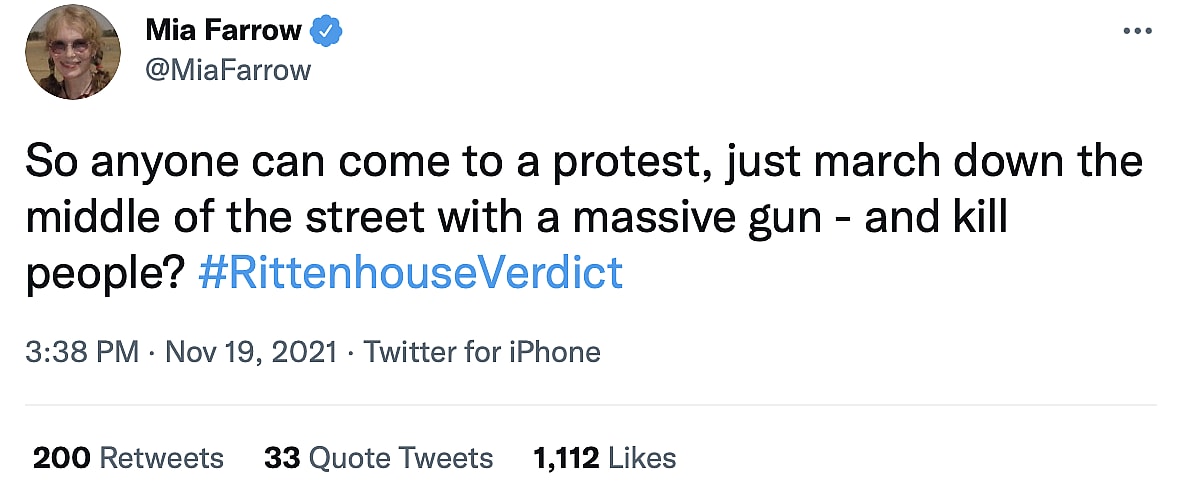Open the #RittenhouseVerdict hashtag
Image resolution: width=1180 pixels, height=504 pixels.
coord(410,272)
